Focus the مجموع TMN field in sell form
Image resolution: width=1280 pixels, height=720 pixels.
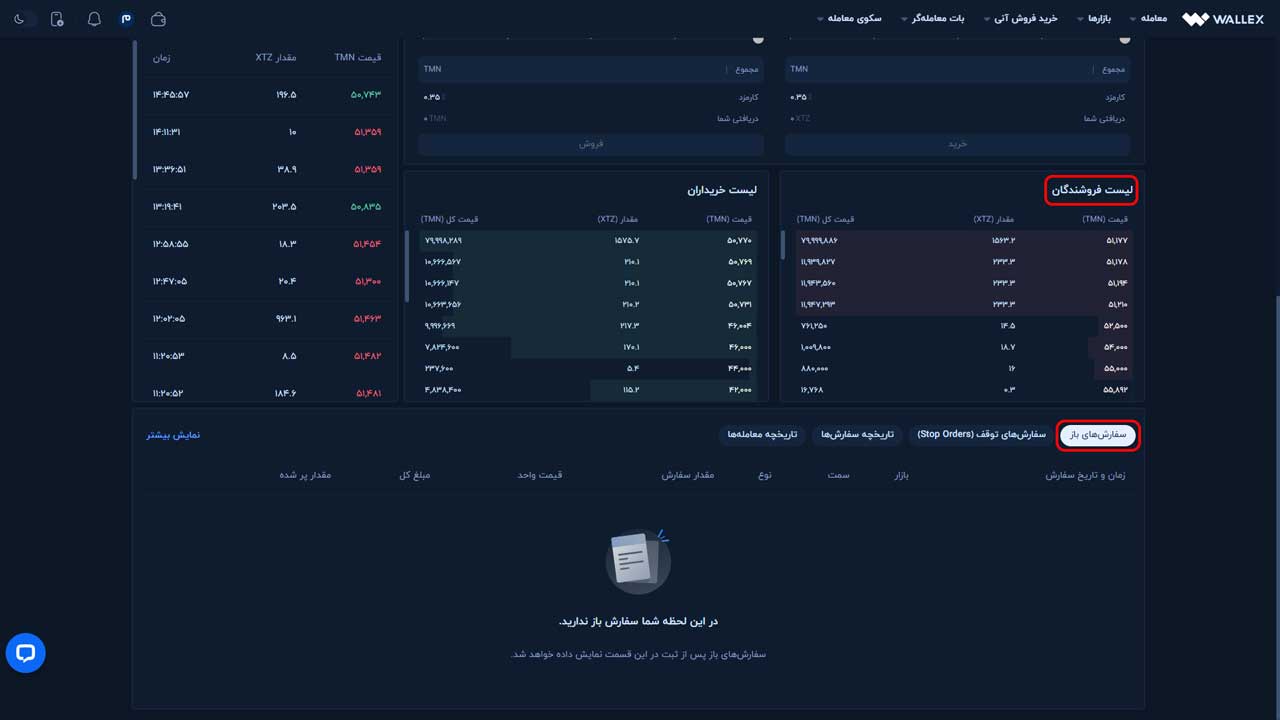(591, 69)
